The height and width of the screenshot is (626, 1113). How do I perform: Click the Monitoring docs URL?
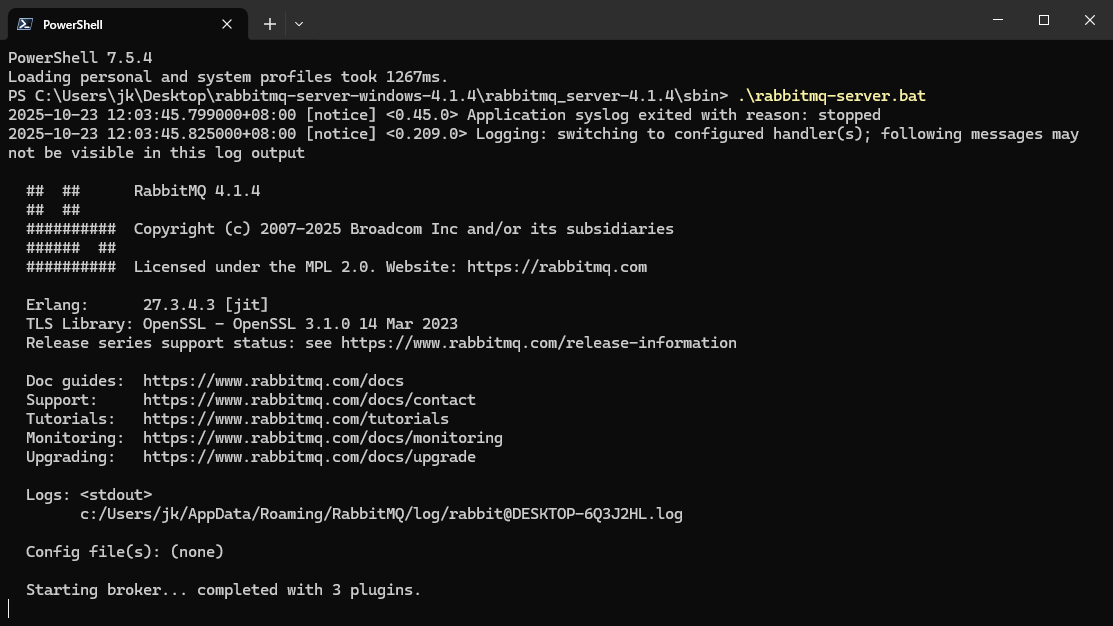coord(322,438)
